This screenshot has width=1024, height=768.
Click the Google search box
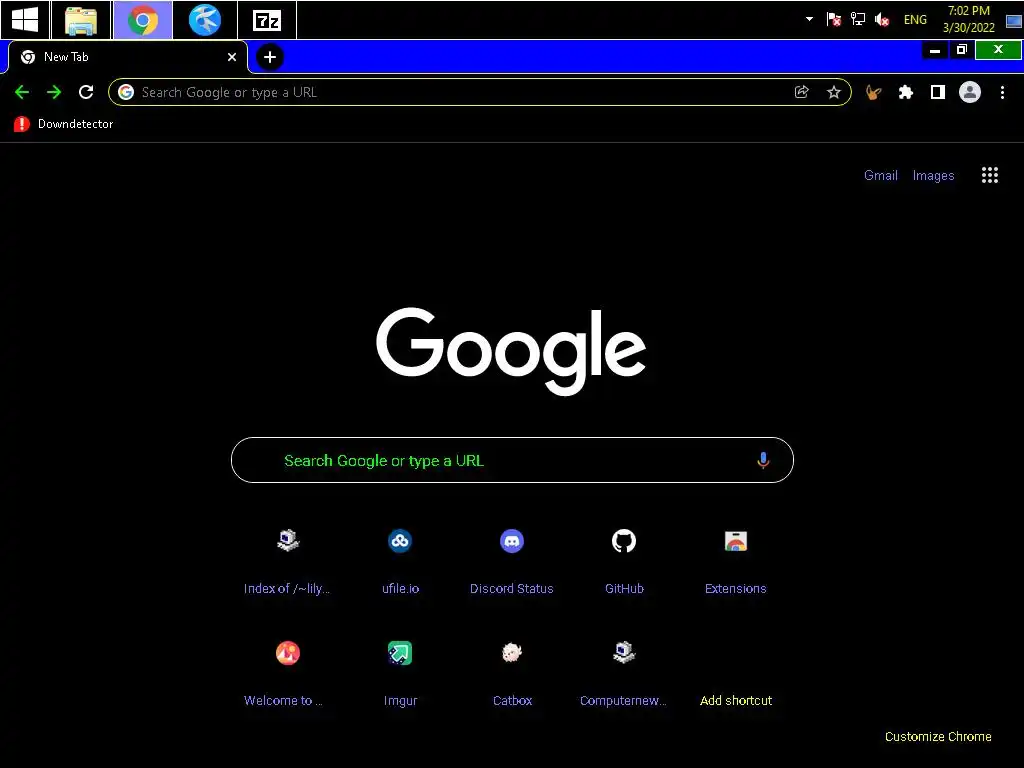[x=512, y=460]
